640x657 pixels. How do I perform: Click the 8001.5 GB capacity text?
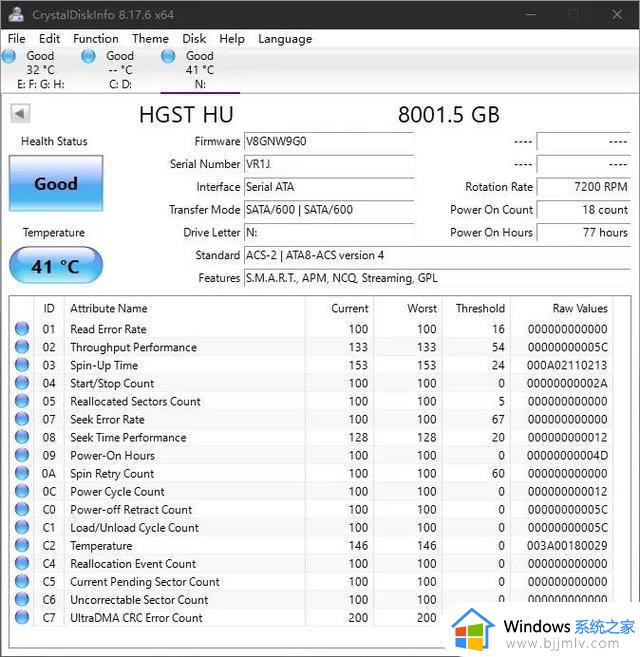[x=449, y=115]
